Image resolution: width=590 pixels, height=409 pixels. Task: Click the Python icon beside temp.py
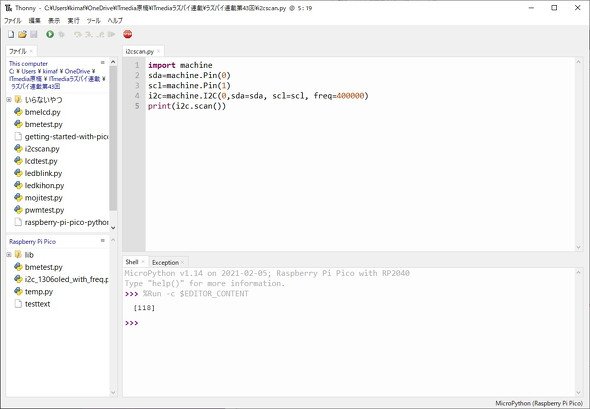18,291
